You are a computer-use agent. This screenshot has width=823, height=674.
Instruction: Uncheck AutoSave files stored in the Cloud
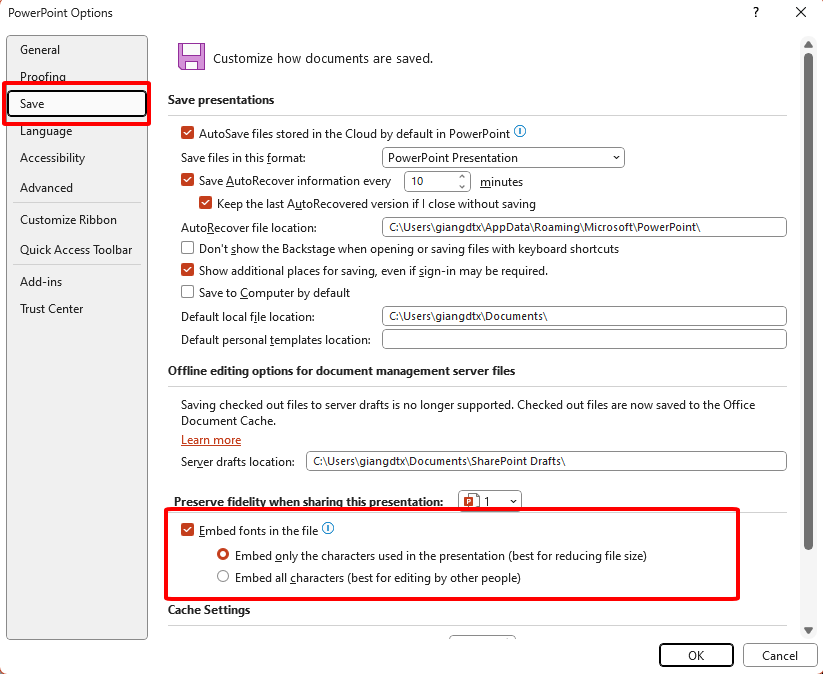(187, 133)
